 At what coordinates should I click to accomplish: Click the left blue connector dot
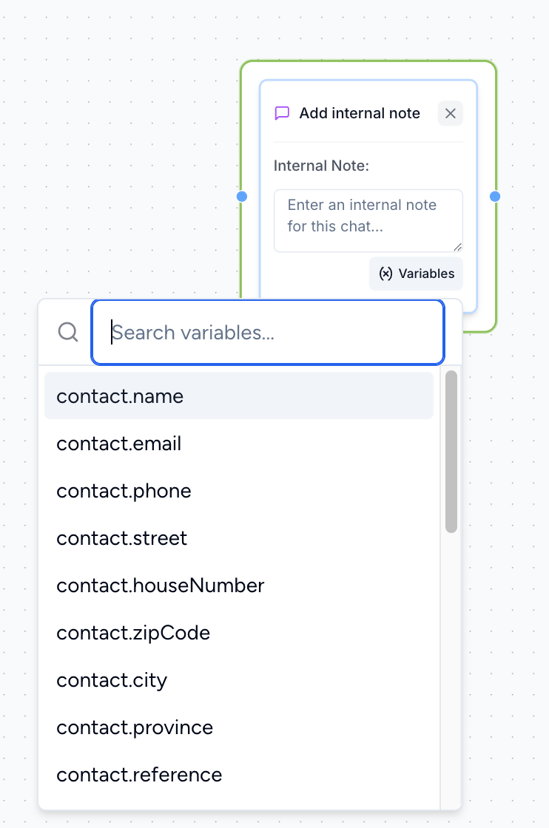click(x=242, y=196)
